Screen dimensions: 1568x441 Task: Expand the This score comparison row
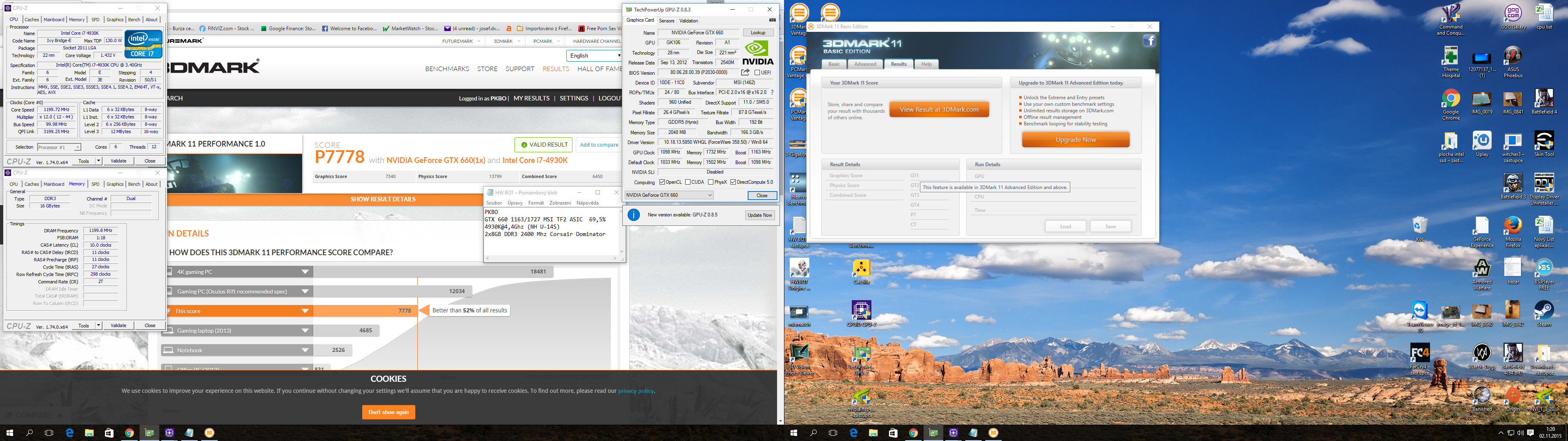click(x=305, y=311)
